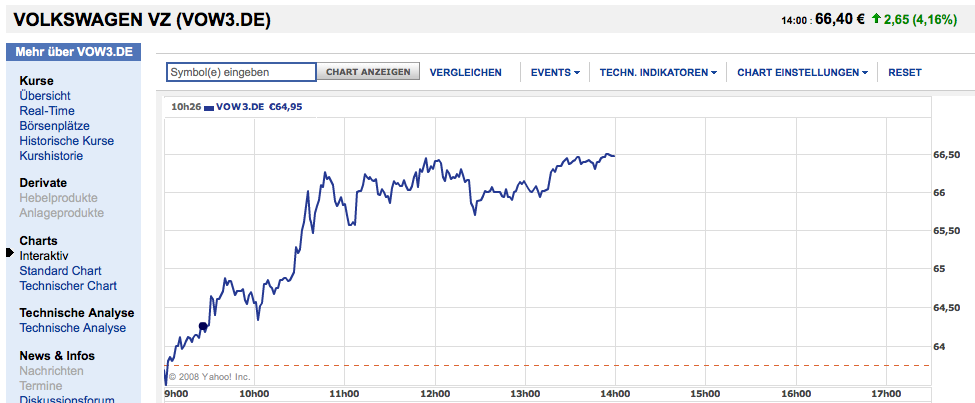Click the black arrow beside Interaktiv
This screenshot has width=975, height=403.
pos(9,252)
